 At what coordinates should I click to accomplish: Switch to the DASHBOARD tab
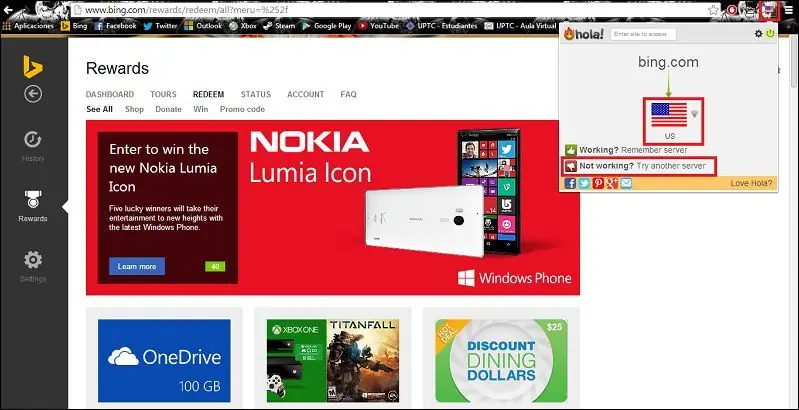[x=110, y=94]
